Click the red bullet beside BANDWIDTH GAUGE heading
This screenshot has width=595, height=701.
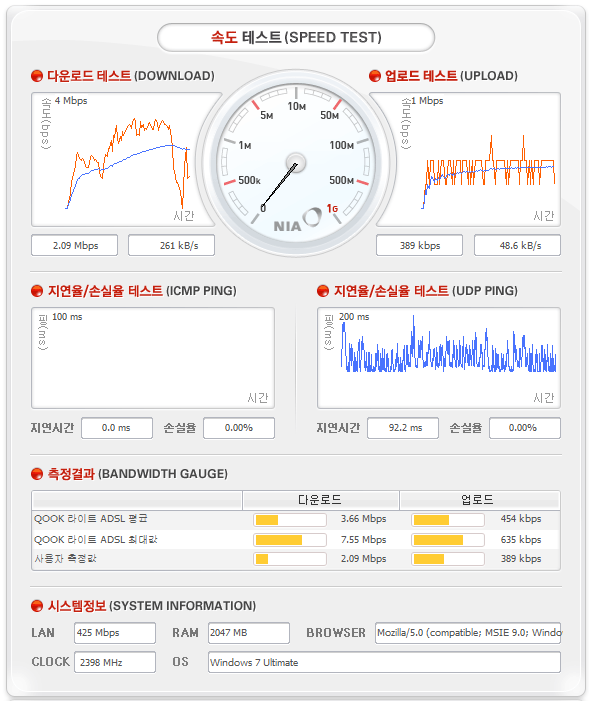point(37,474)
